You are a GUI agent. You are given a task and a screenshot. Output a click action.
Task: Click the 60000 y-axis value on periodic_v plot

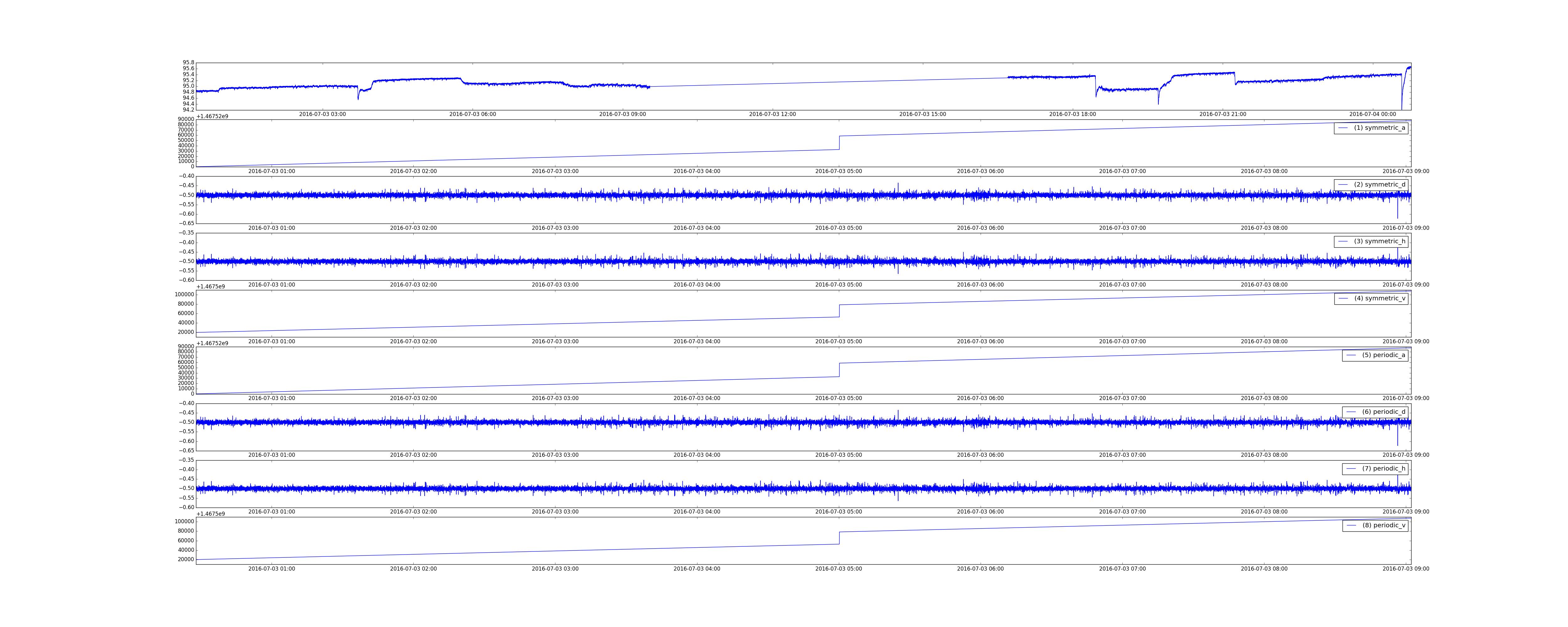(186, 540)
